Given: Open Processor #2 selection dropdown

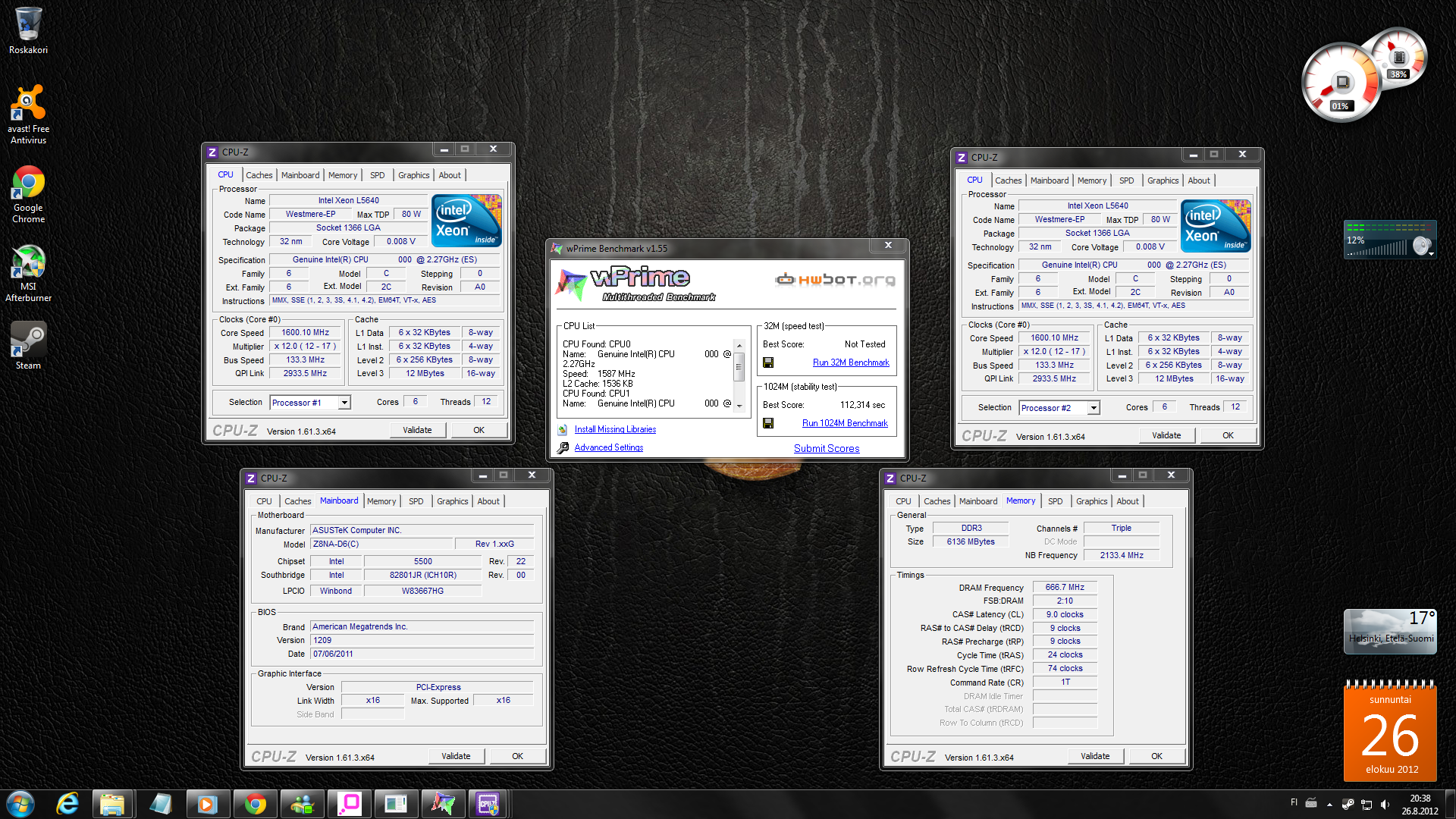Looking at the screenshot, I should click(x=1094, y=408).
